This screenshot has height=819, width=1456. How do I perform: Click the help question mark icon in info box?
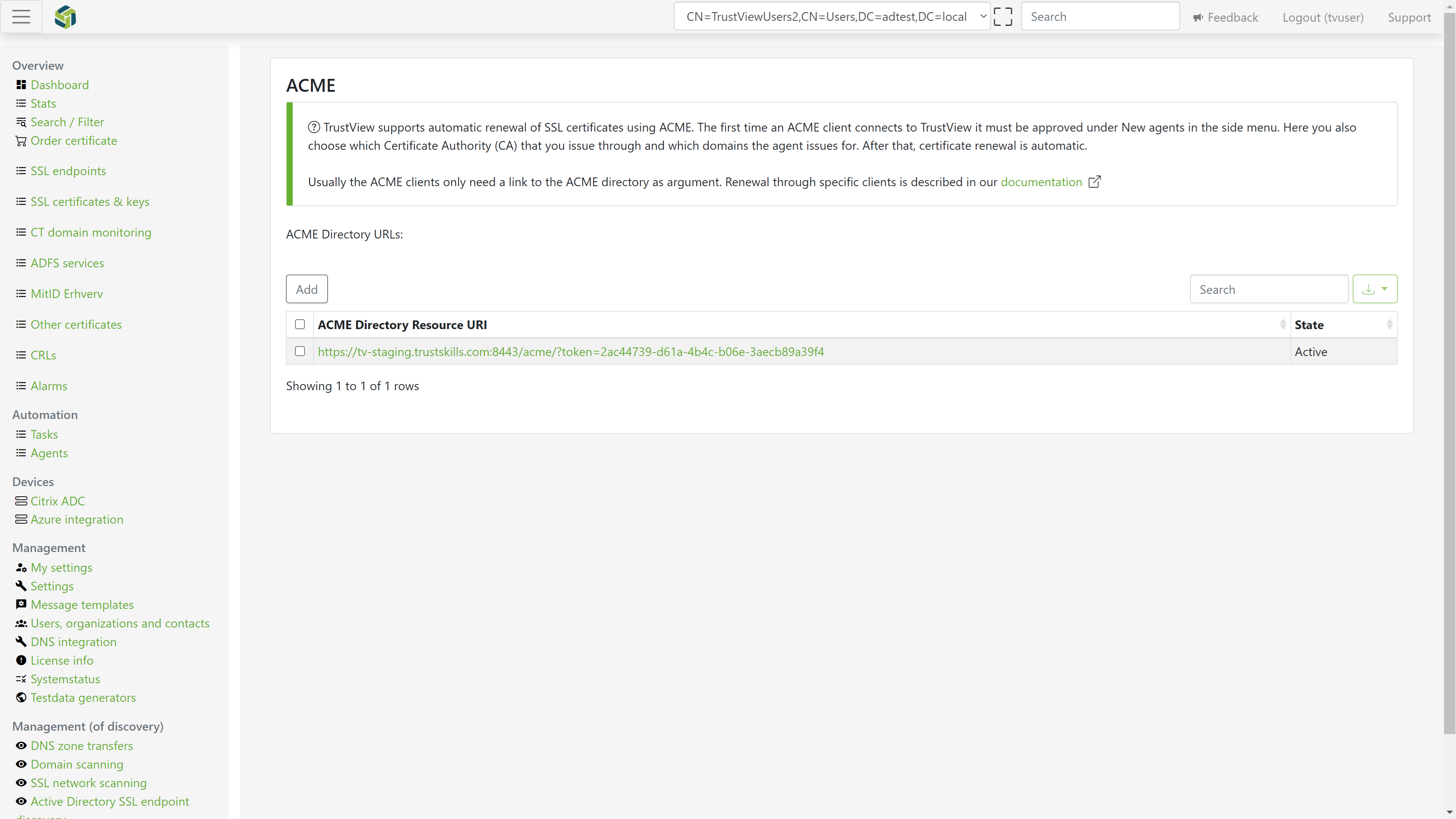click(x=314, y=128)
